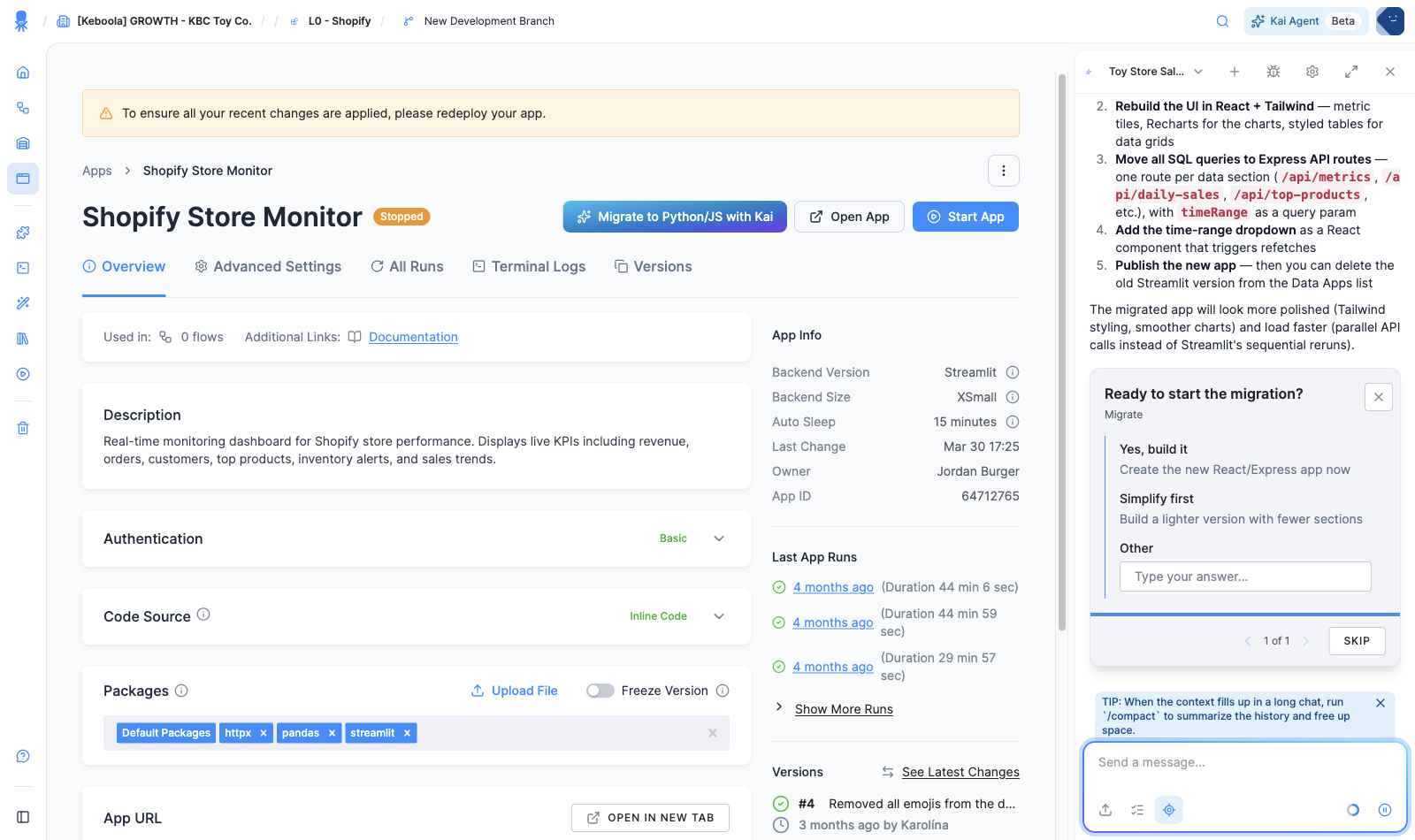Click Upload File for packages
The image size is (1415, 840).
coord(514,691)
